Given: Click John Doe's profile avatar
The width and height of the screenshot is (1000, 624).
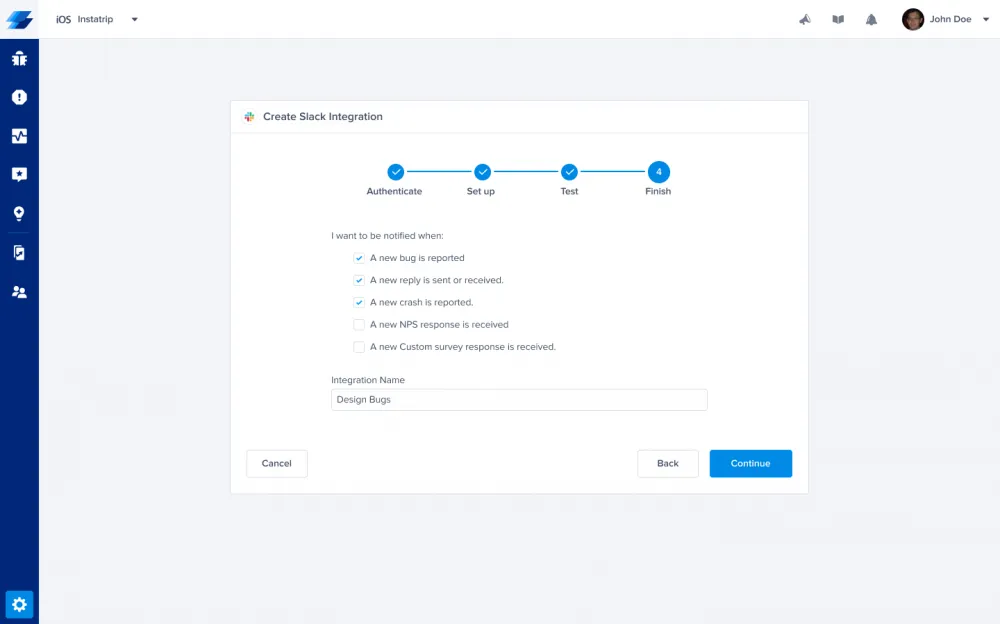Looking at the screenshot, I should click(x=913, y=19).
